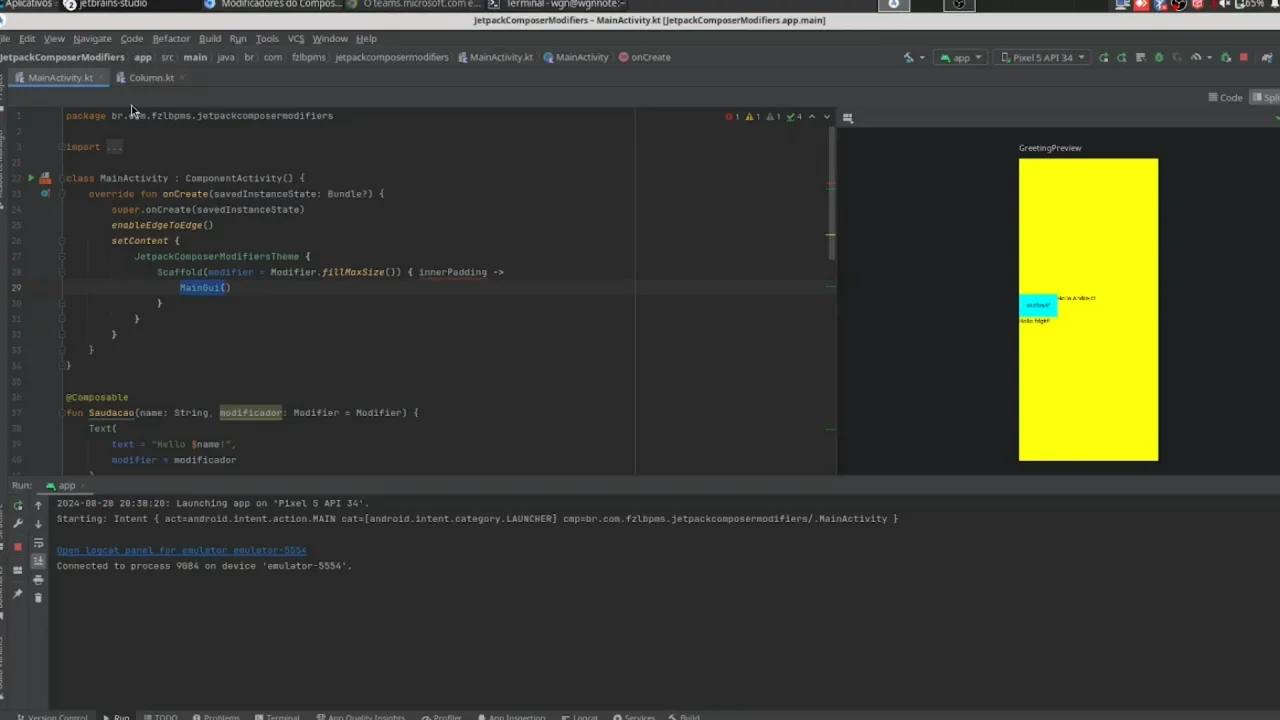Go to previous highlighted error arrow
Viewport: 1280px width, 720px height.
coord(812,117)
